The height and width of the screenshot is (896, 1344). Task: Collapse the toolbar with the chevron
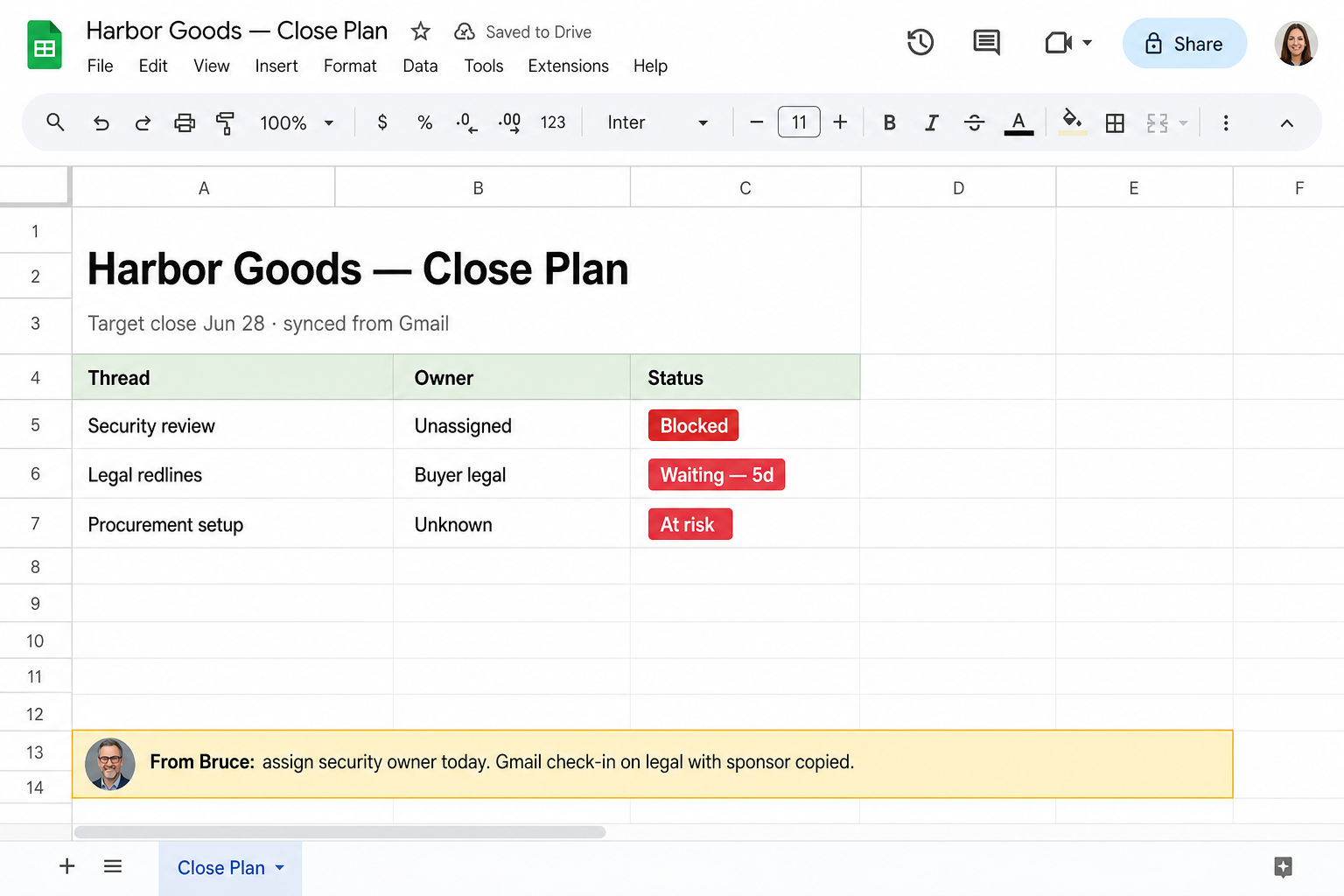pyautogui.click(x=1286, y=123)
